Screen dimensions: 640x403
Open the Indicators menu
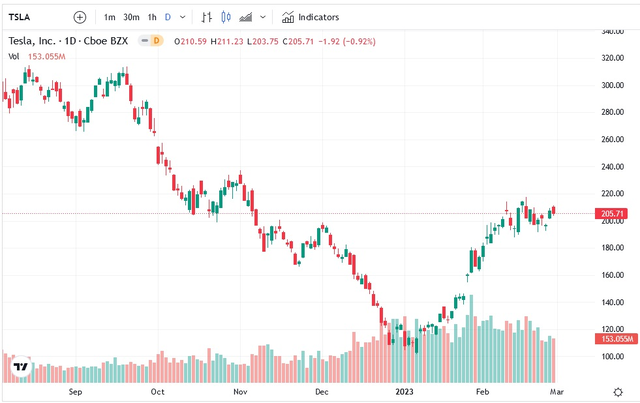(x=311, y=17)
